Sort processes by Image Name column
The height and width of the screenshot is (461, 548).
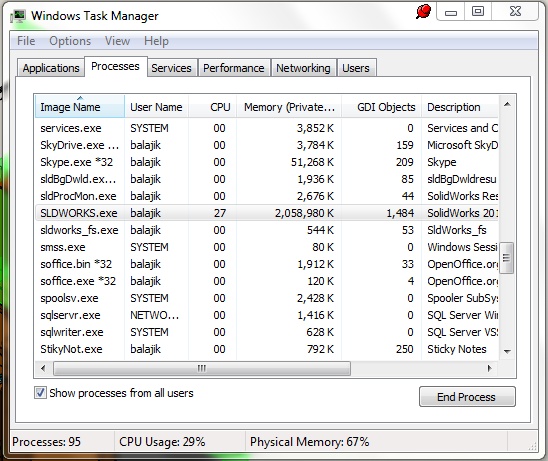[x=80, y=107]
